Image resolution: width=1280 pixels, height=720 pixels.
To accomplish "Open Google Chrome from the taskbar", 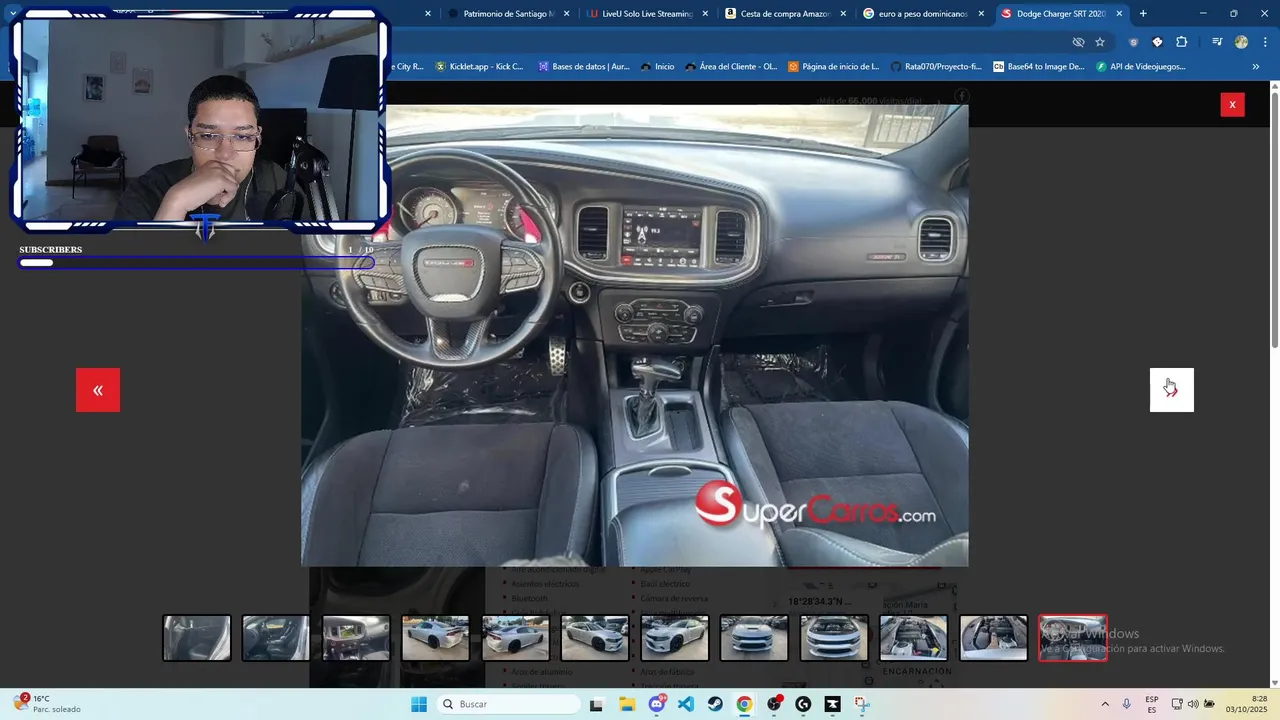I will pyautogui.click(x=744, y=704).
